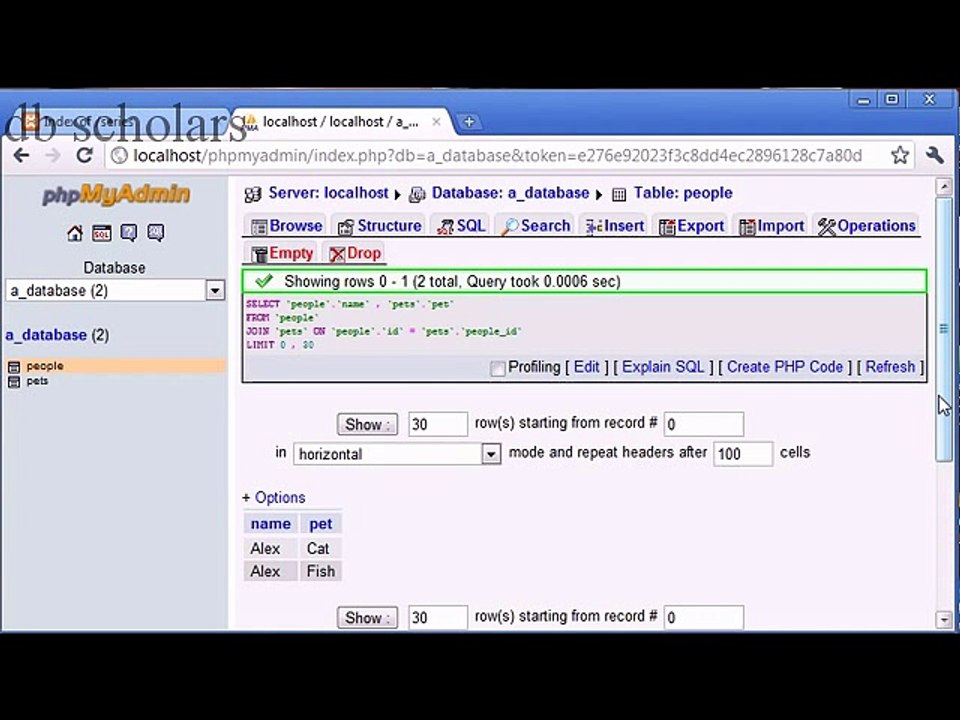Open the Import tab
The width and height of the screenshot is (960, 720).
[x=771, y=226]
